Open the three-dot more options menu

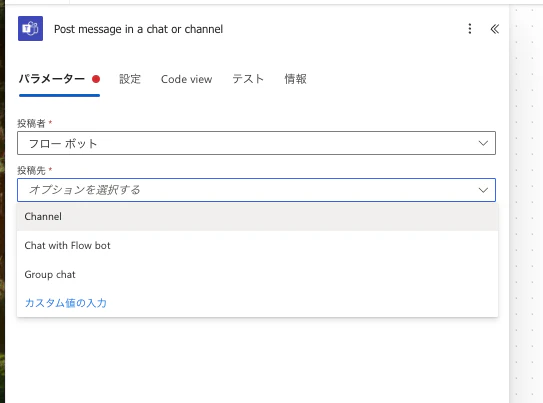(470, 29)
